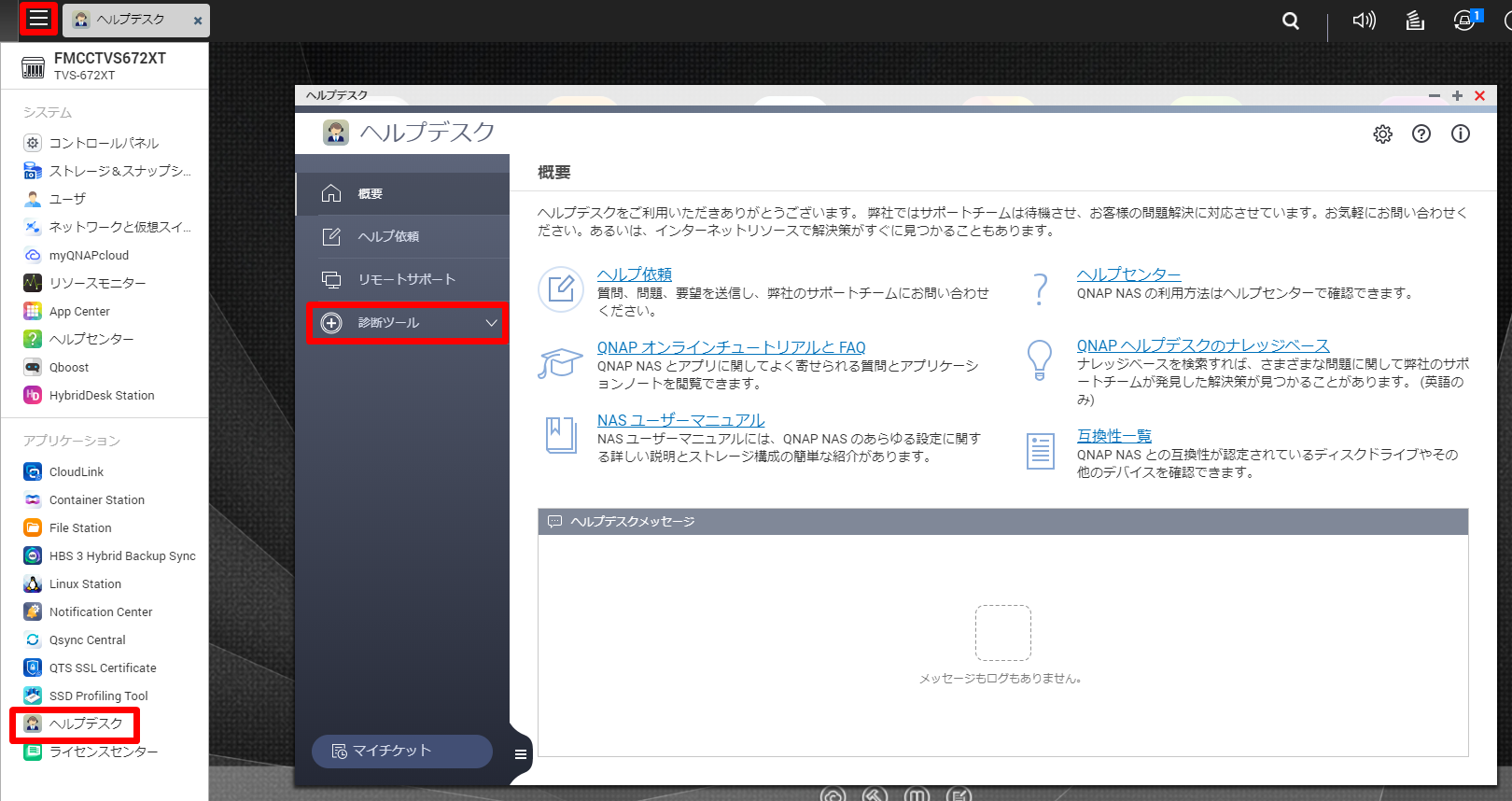
Task: Open event notifications icon
Action: pos(1465,21)
